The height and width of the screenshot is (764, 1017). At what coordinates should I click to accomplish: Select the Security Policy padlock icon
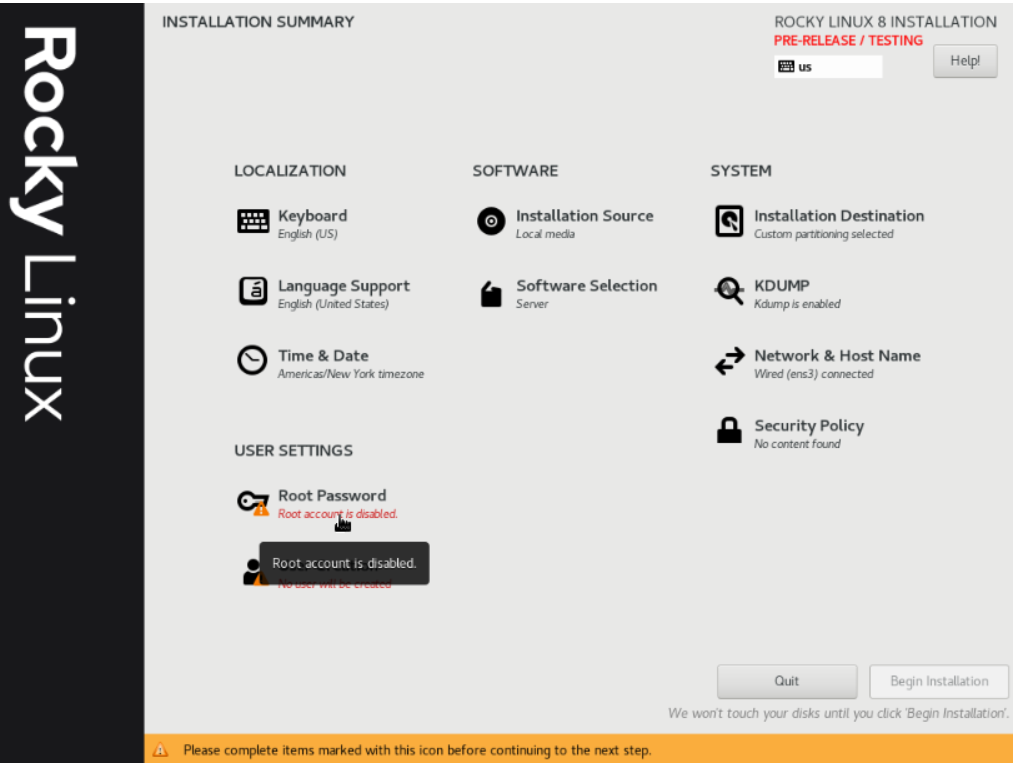pyautogui.click(x=729, y=430)
